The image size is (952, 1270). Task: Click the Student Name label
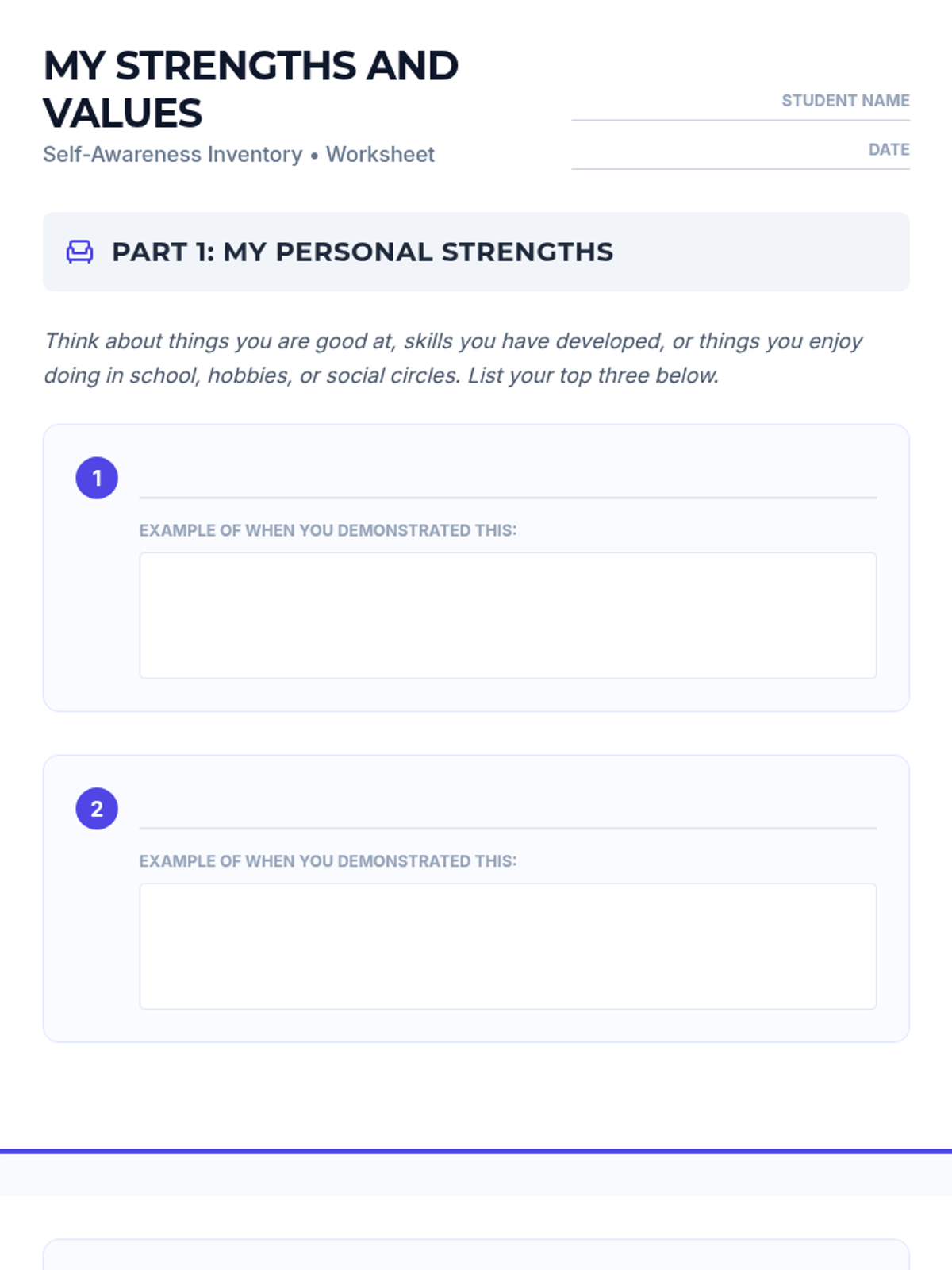(x=846, y=101)
